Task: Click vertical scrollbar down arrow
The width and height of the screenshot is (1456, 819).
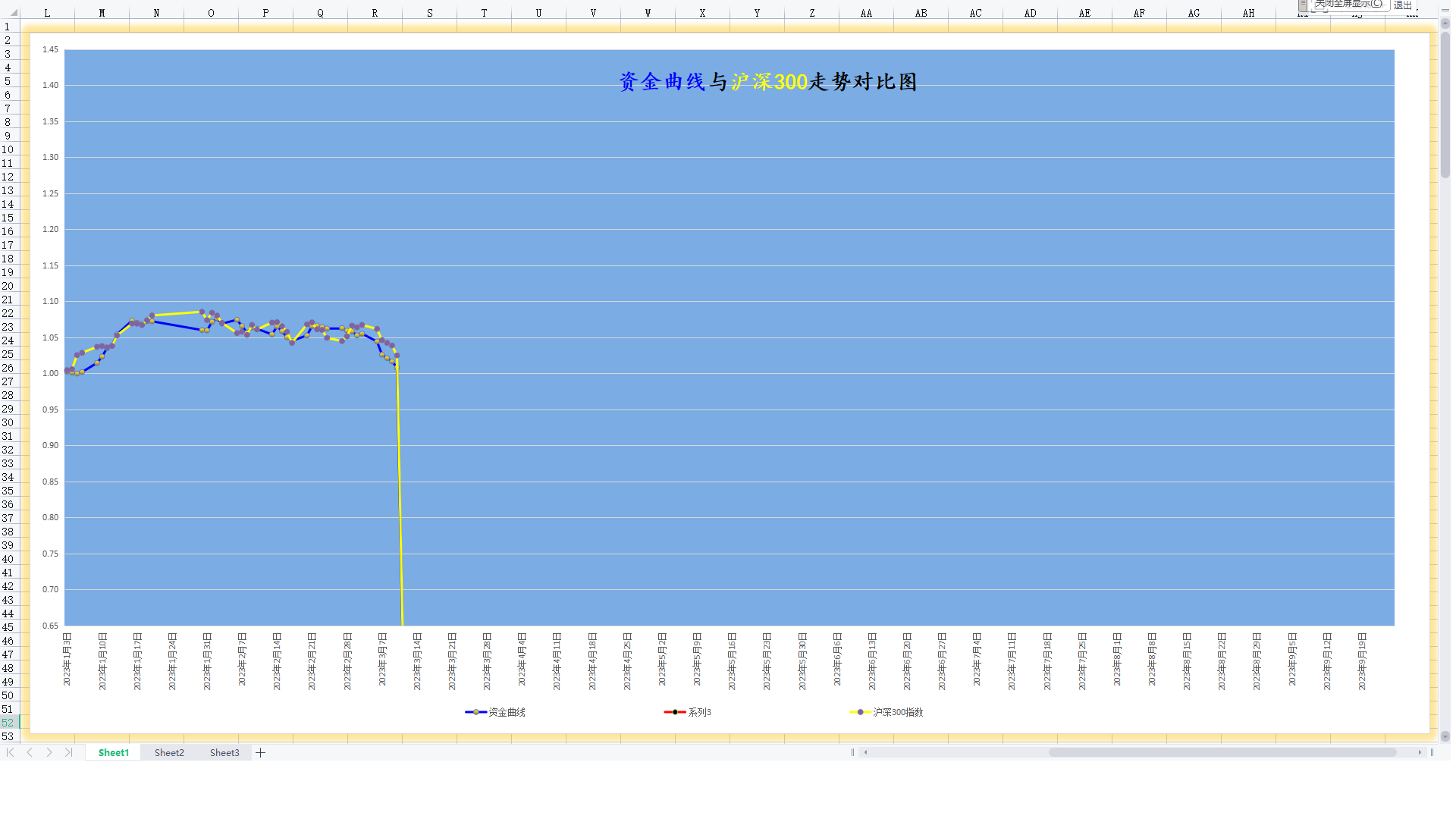Action: 1445,736
